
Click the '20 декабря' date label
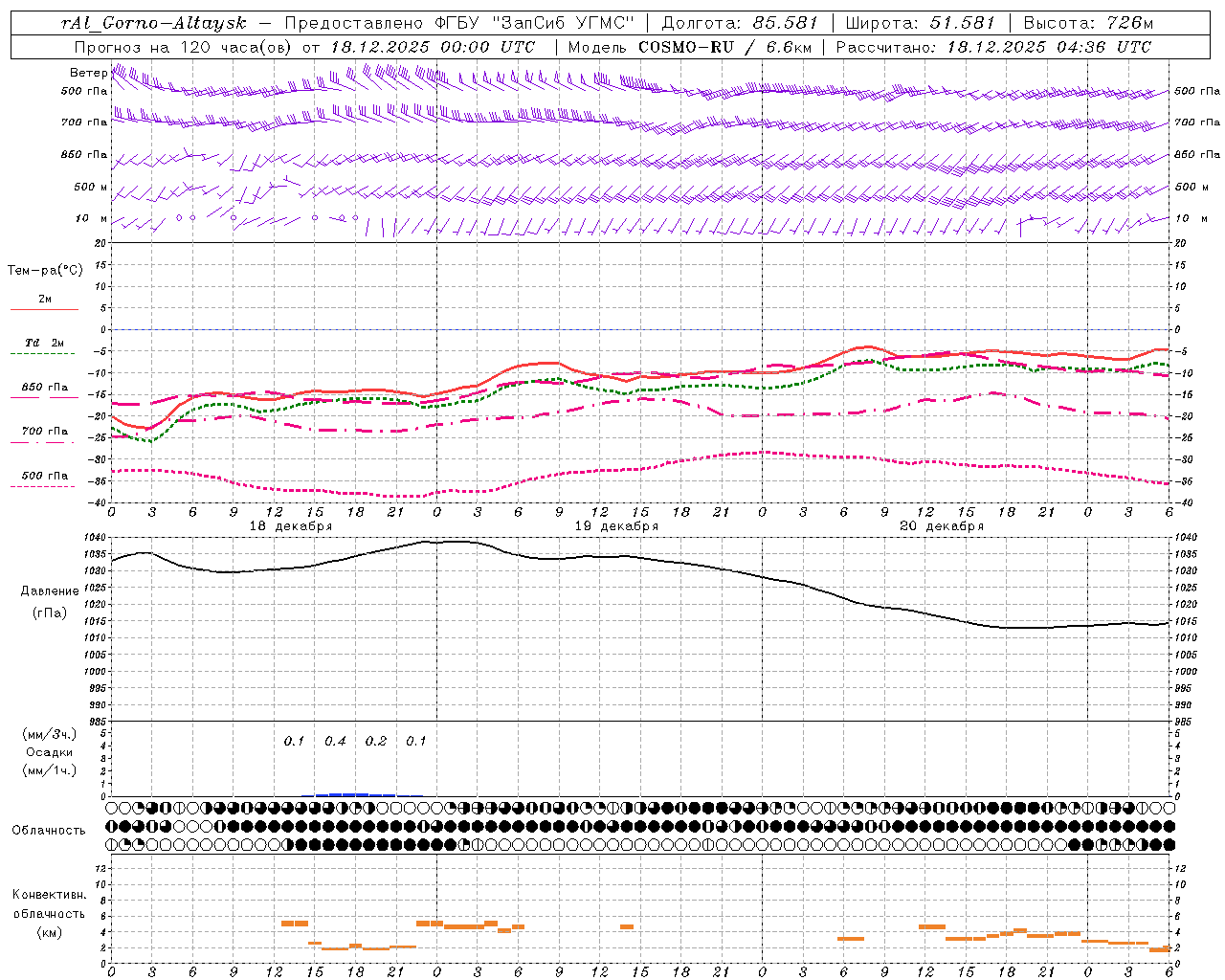pyautogui.click(x=942, y=526)
